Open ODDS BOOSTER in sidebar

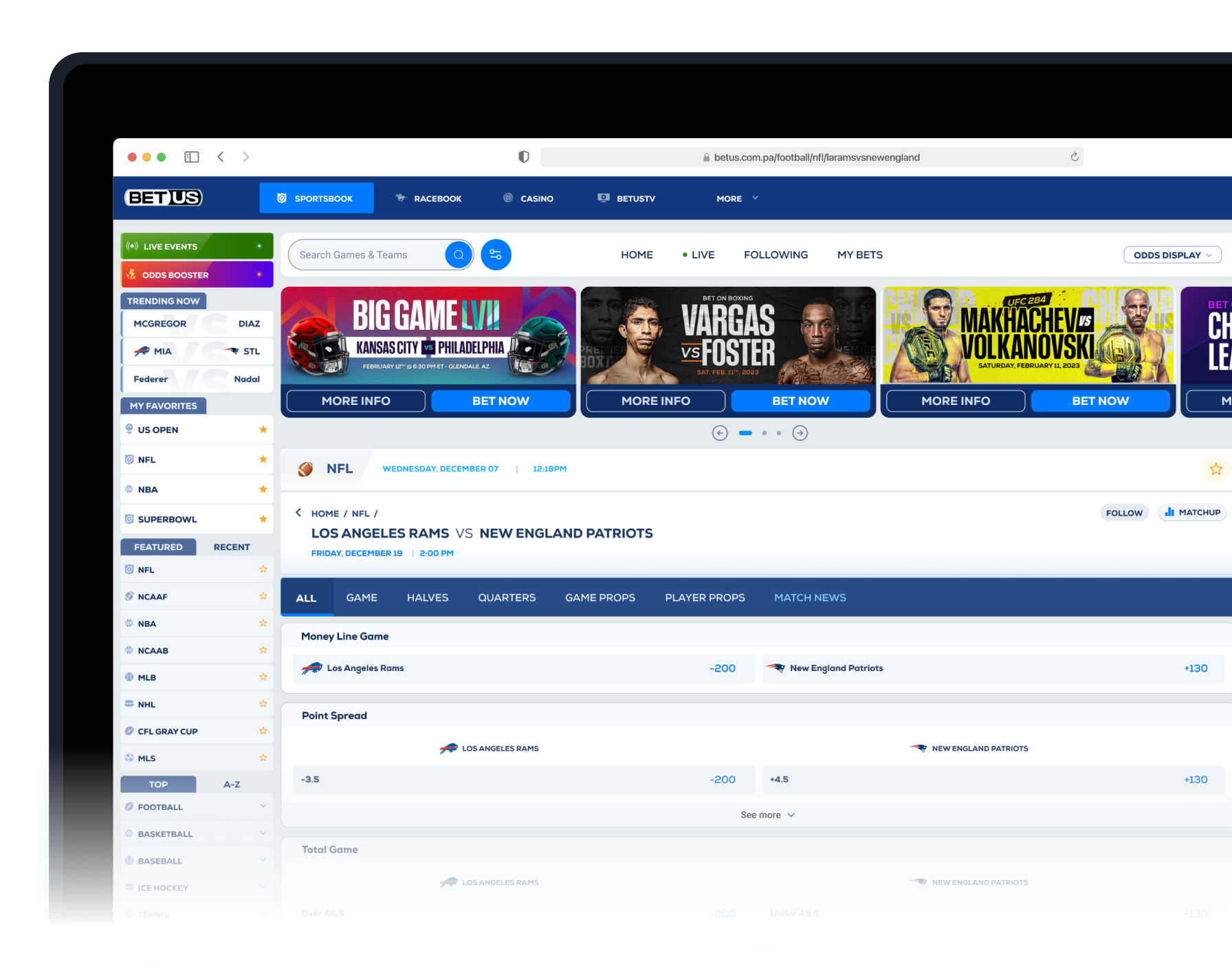(197, 274)
